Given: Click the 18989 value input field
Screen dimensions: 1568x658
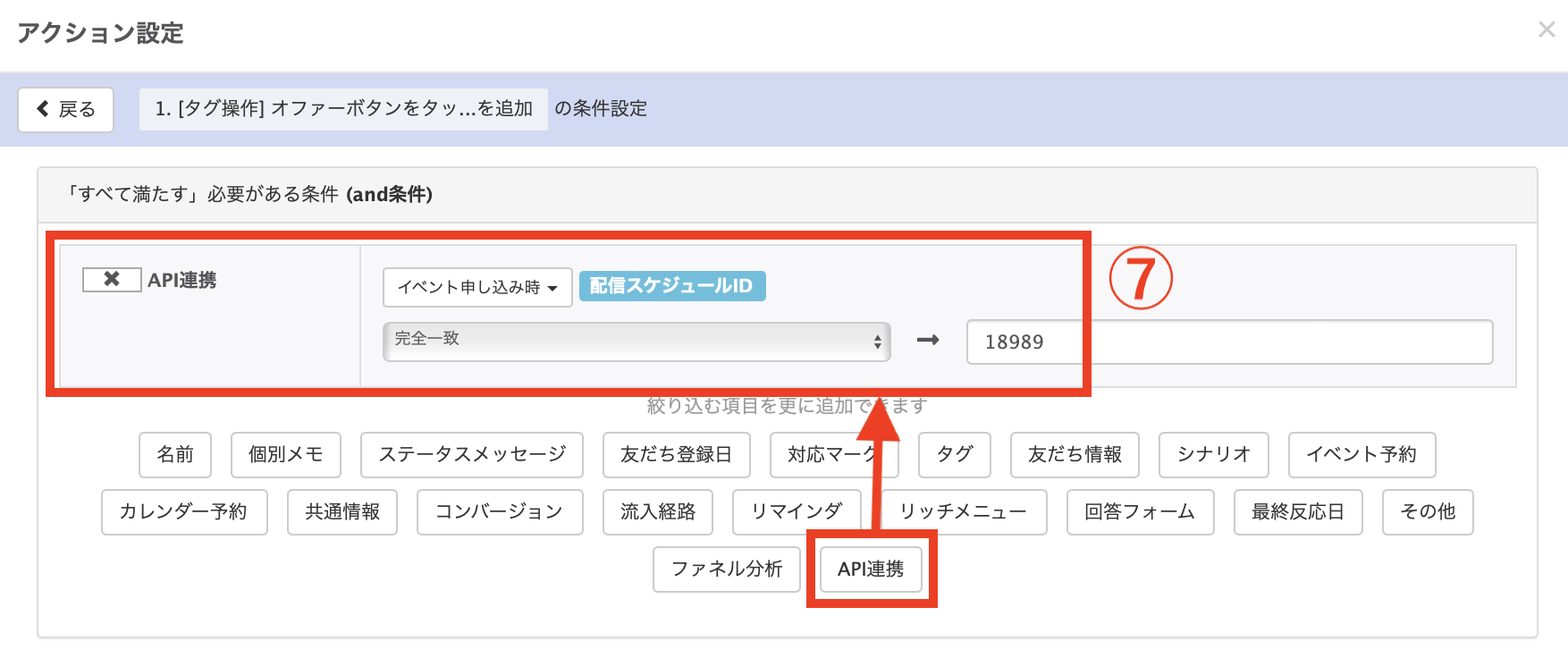Looking at the screenshot, I should (1229, 342).
